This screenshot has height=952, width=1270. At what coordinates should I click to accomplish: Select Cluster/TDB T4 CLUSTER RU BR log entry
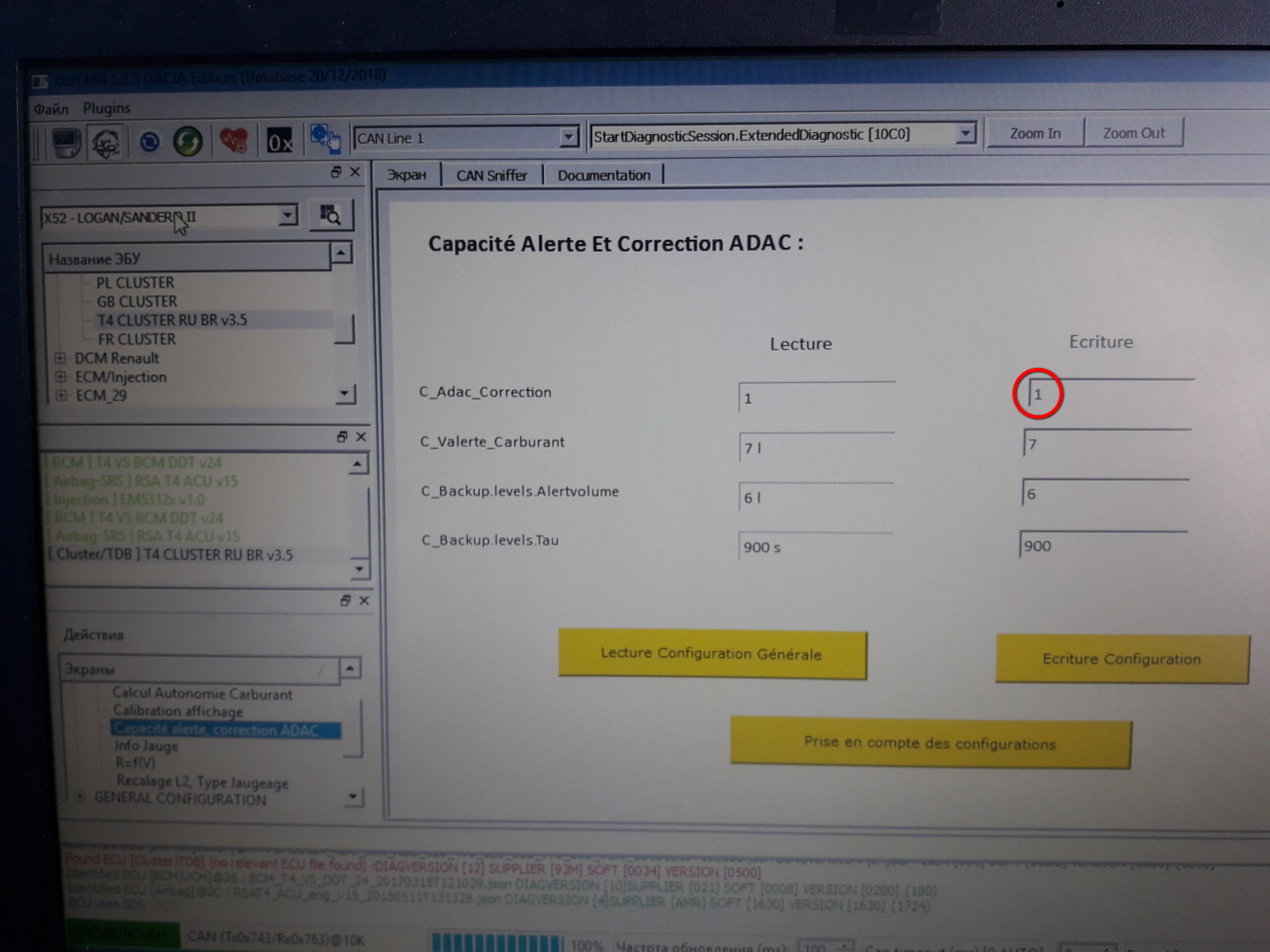pyautogui.click(x=171, y=555)
